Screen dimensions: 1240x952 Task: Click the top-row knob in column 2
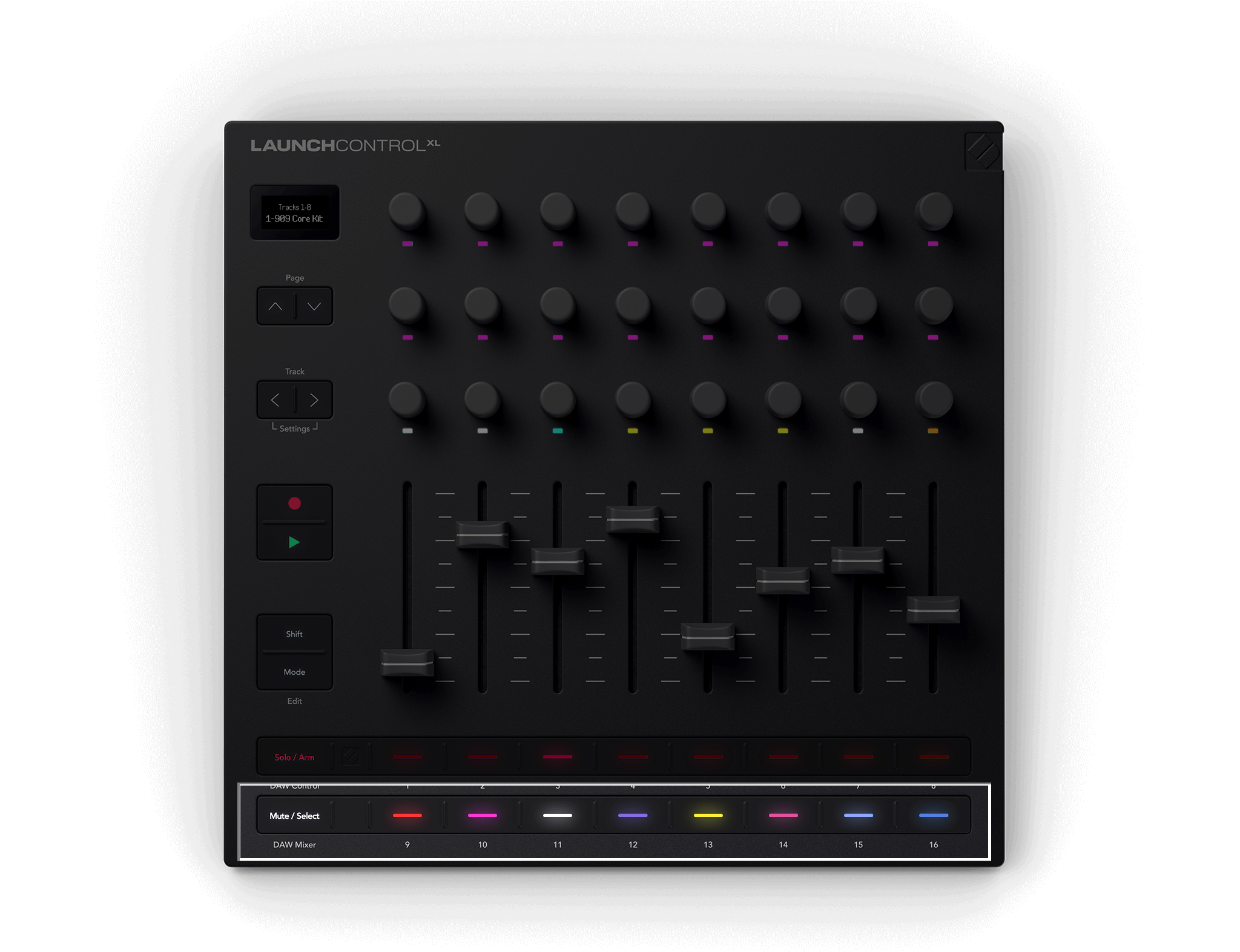click(482, 211)
